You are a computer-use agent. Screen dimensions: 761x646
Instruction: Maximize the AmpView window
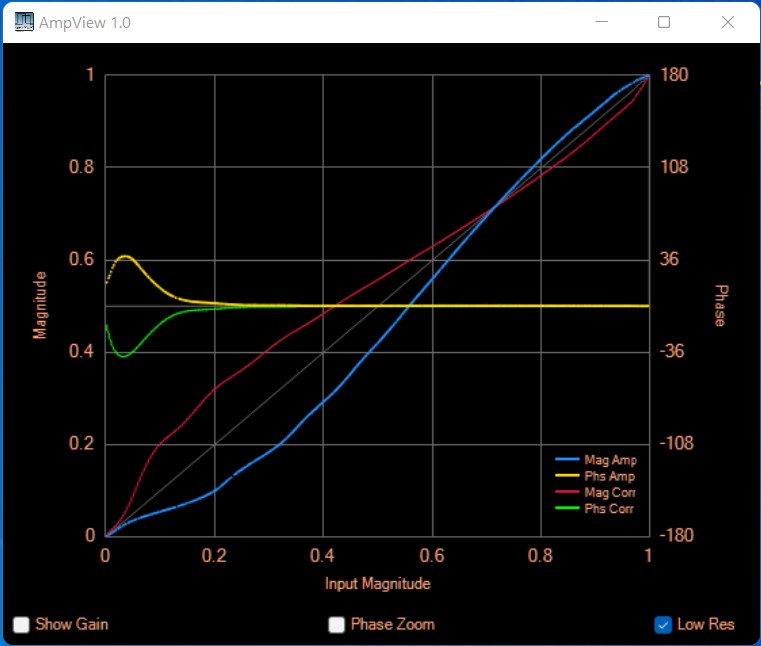pyautogui.click(x=664, y=22)
